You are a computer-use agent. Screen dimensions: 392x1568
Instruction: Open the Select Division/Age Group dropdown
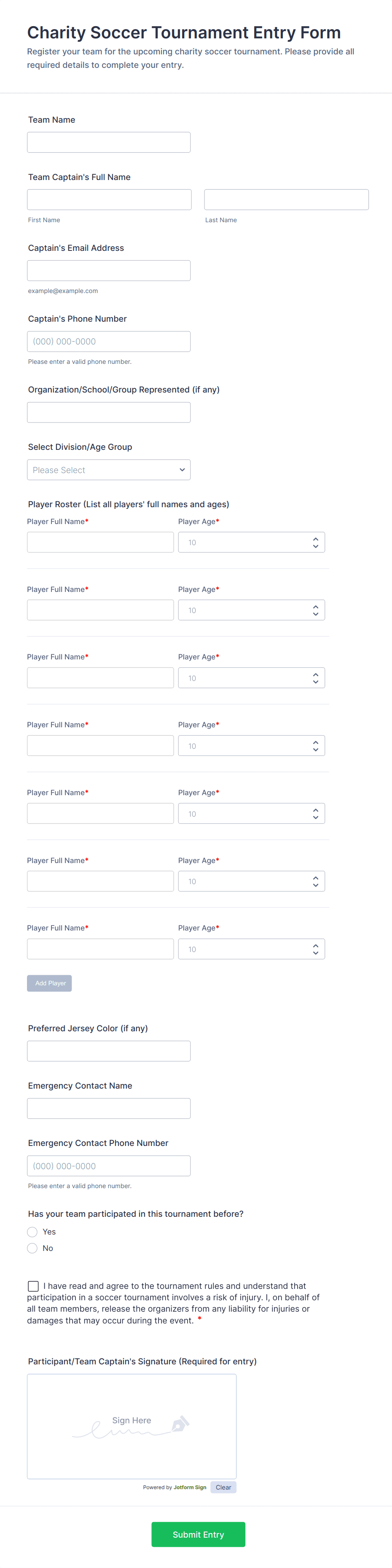coord(109,470)
